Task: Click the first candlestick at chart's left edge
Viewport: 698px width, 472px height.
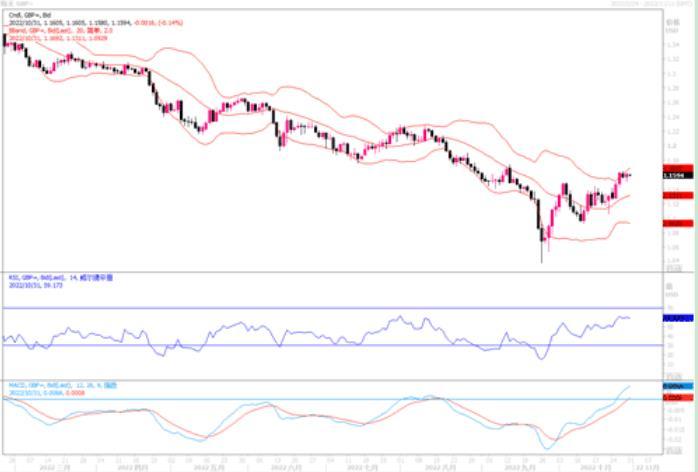Action: (6, 42)
